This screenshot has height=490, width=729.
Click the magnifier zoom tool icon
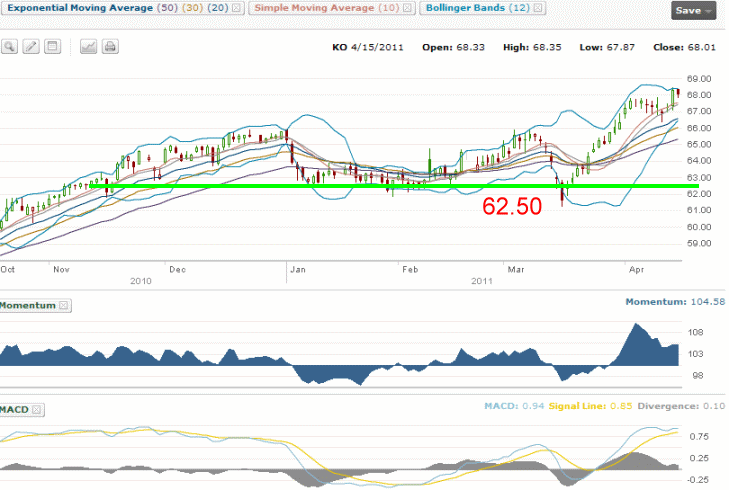(x=9, y=46)
